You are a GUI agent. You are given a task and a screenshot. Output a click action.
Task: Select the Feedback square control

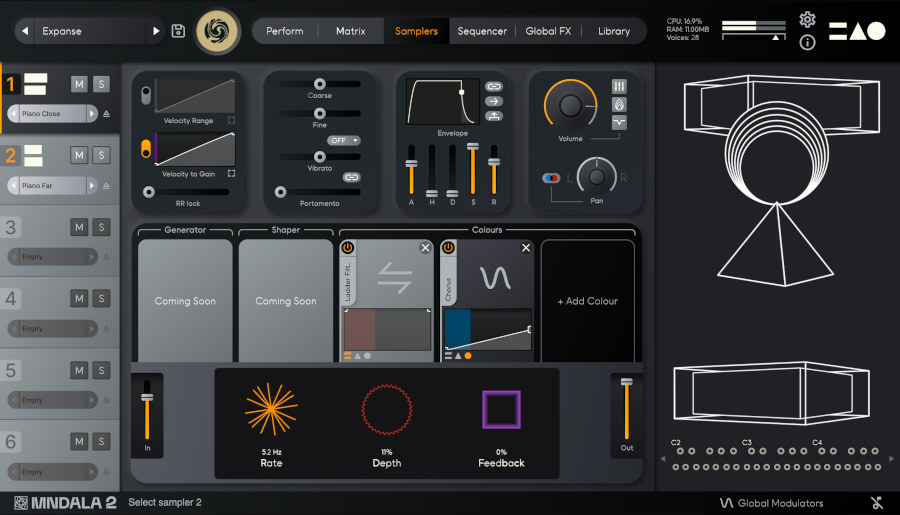click(501, 409)
